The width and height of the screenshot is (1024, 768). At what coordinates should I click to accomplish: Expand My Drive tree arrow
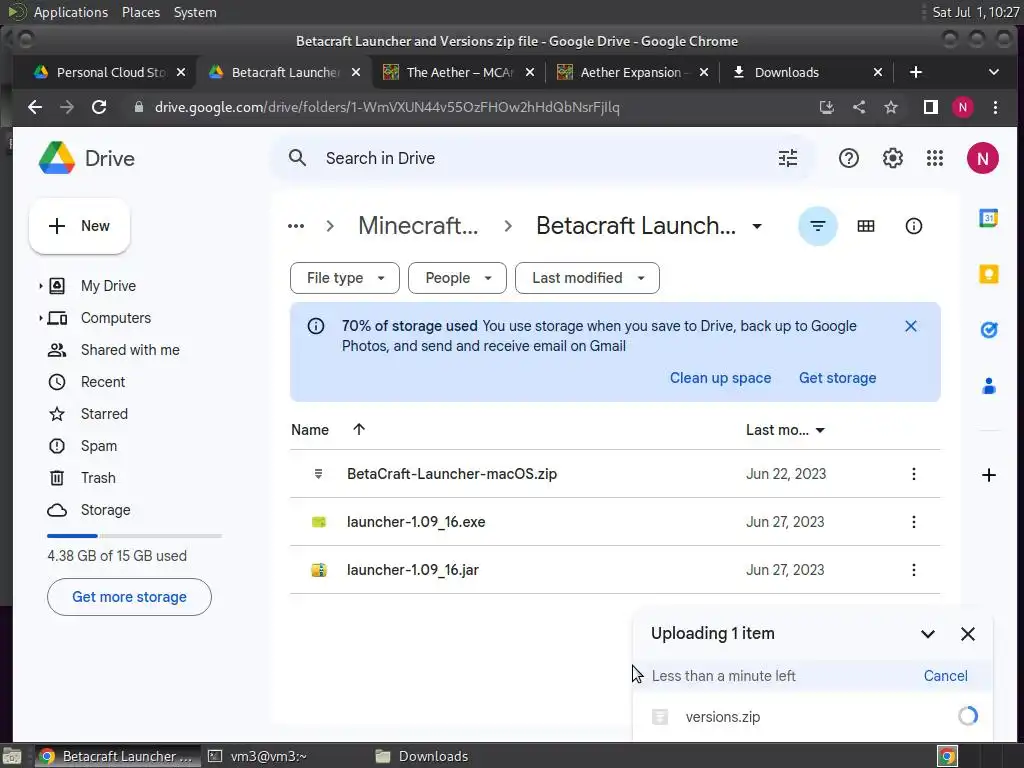pos(40,286)
